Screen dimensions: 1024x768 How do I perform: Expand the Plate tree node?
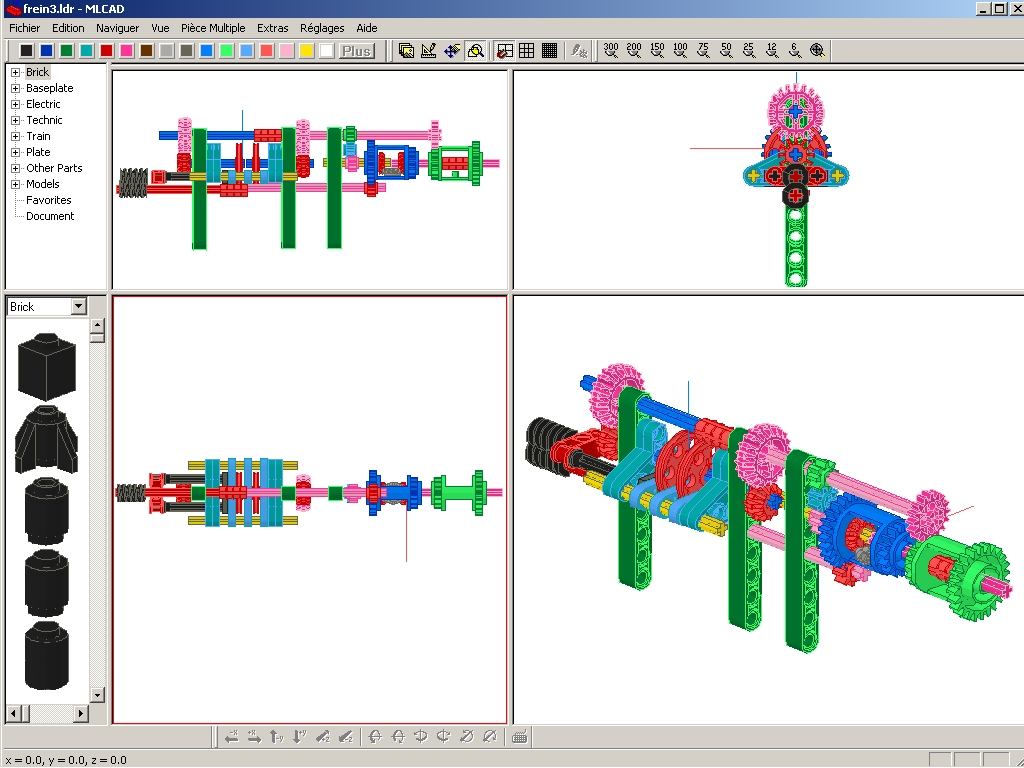click(16, 152)
